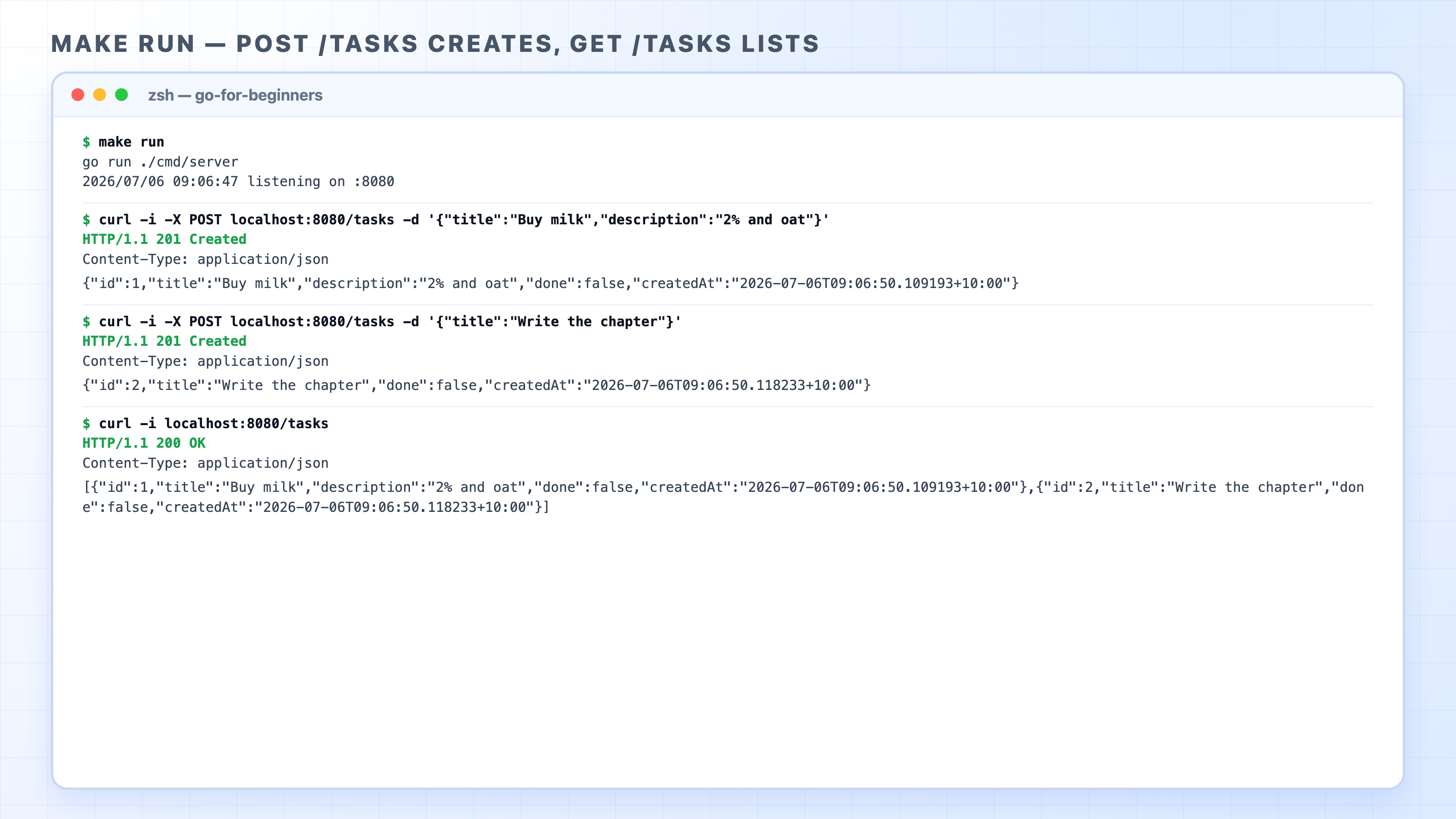Click the green maximize window button
This screenshot has width=1456, height=819.
121,95
